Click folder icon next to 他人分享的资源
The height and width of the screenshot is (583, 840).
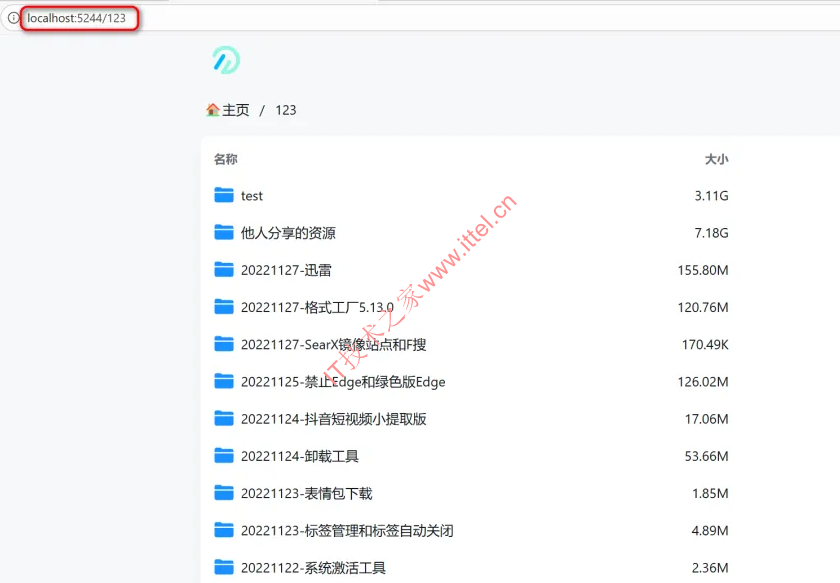tap(224, 233)
